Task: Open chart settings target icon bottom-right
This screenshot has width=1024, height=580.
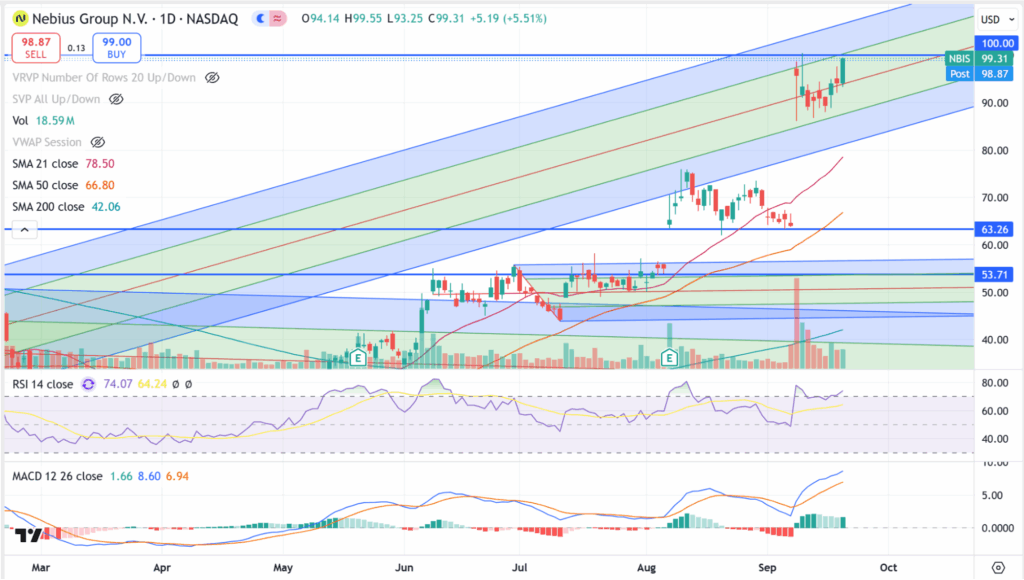Action: pos(997,567)
